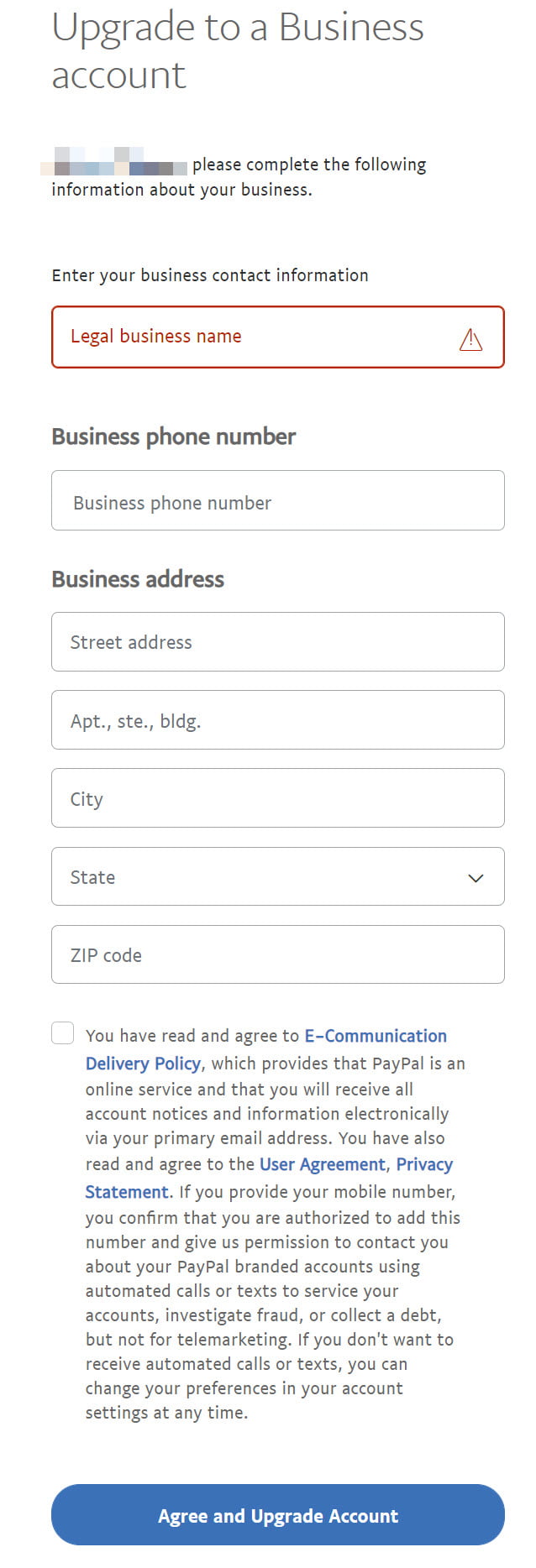Click the ZIP code field
The width and height of the screenshot is (536, 1568).
(x=277, y=954)
